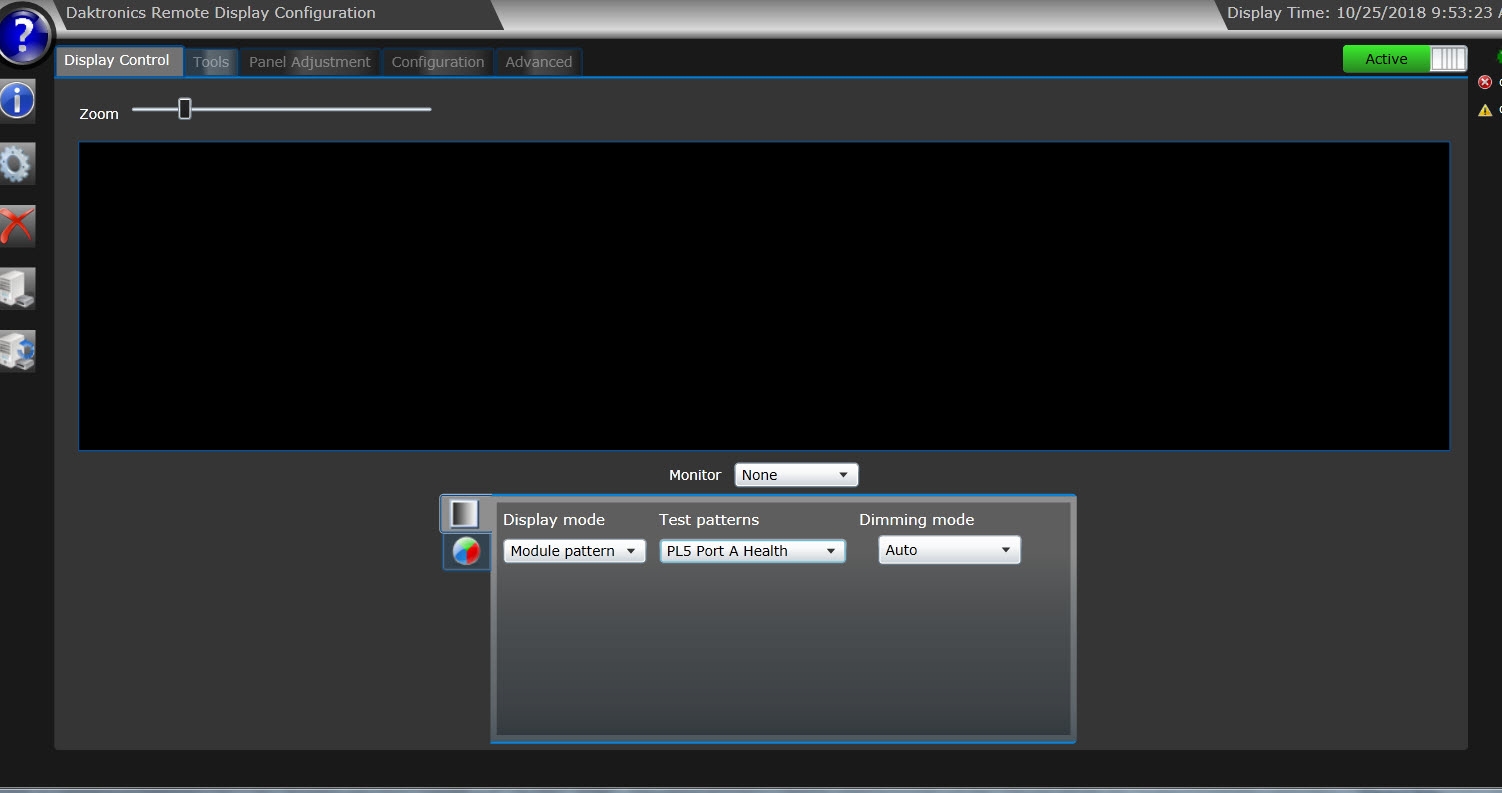Select the grayscale gradient panel icon
The height and width of the screenshot is (793, 1502).
[465, 514]
